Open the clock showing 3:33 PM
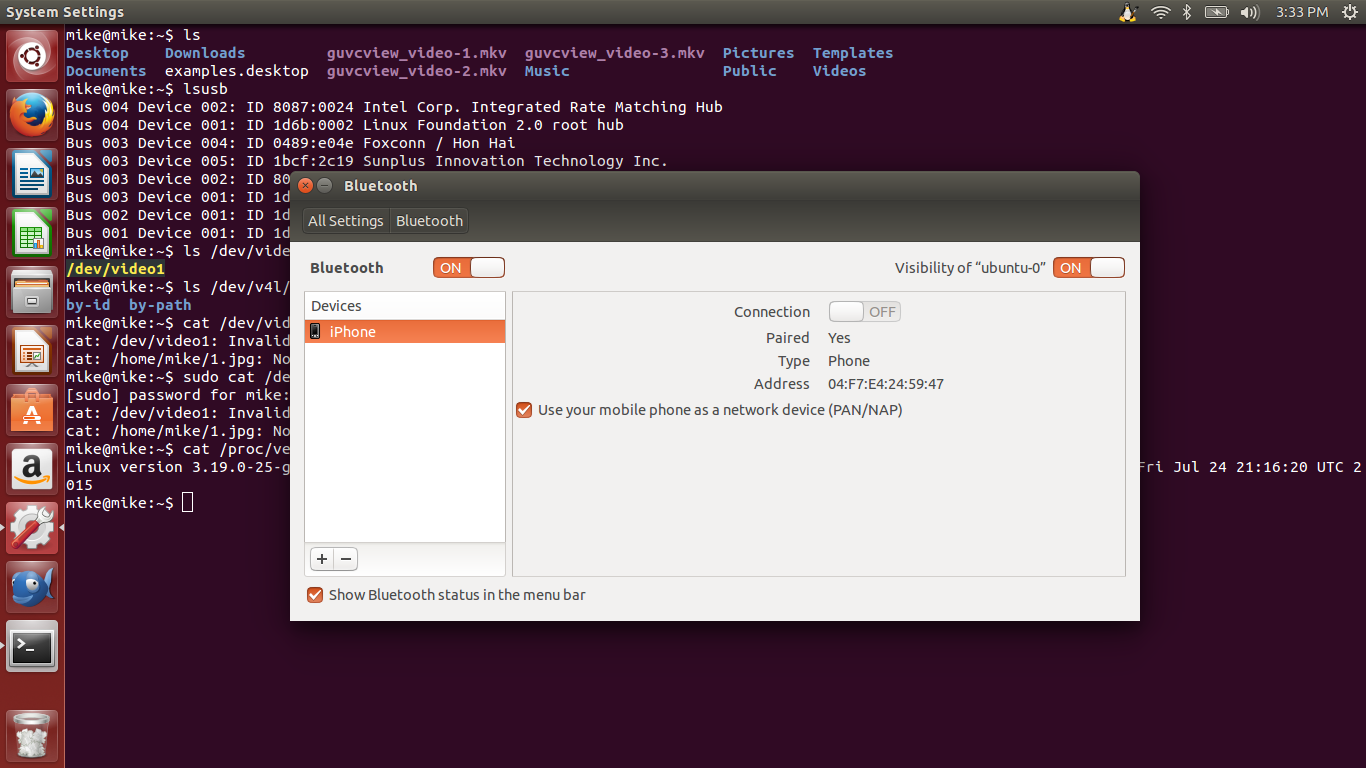This screenshot has height=768, width=1366. pos(1302,12)
